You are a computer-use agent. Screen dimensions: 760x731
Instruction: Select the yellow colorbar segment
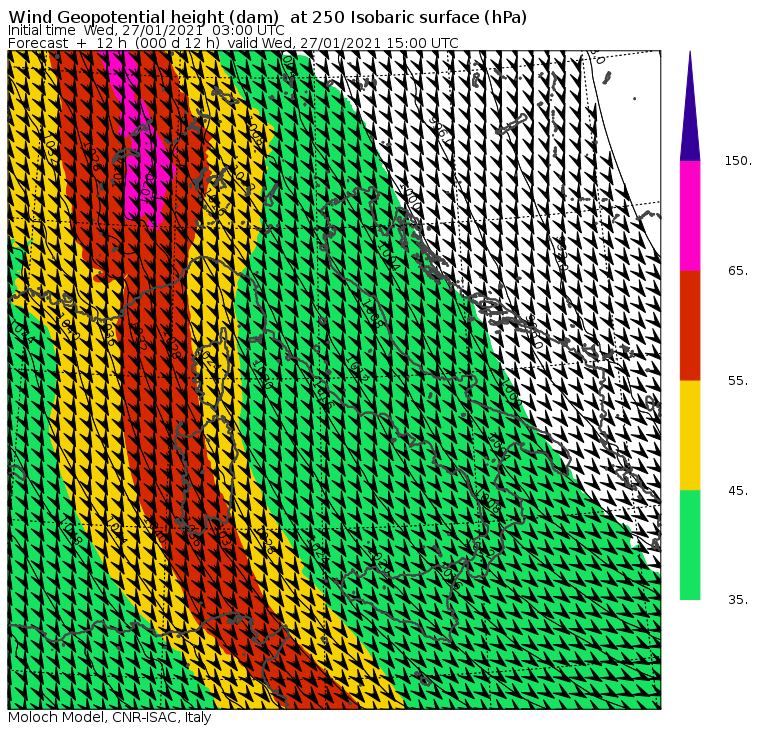pyautogui.click(x=690, y=435)
